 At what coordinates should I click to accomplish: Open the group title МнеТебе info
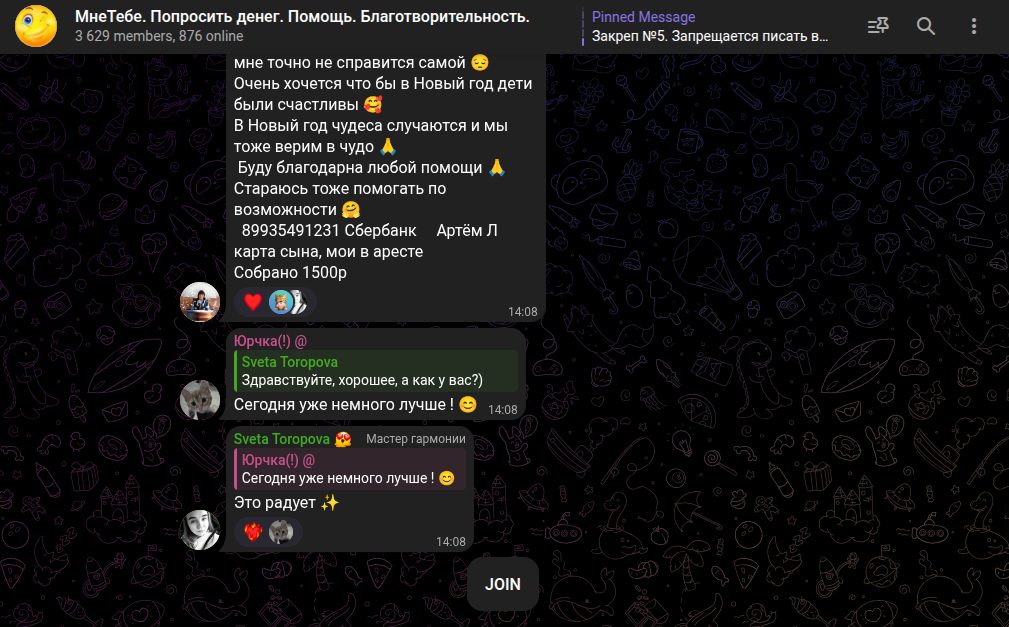[302, 17]
